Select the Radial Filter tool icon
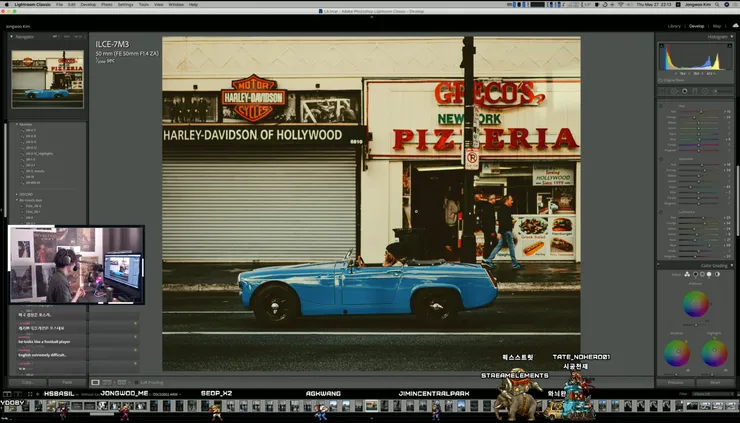740x423 pixels. tap(705, 91)
